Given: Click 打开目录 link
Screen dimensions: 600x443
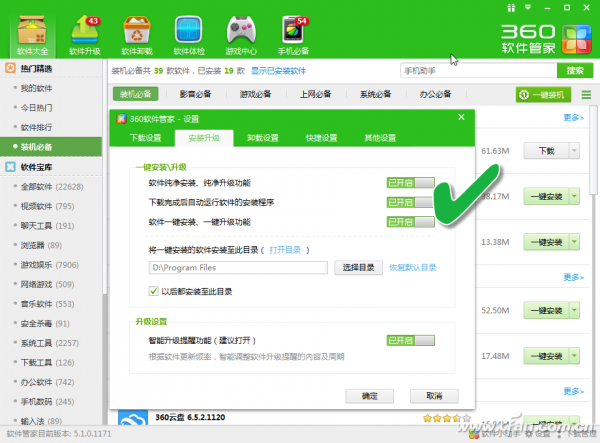Looking at the screenshot, I should pyautogui.click(x=285, y=250).
